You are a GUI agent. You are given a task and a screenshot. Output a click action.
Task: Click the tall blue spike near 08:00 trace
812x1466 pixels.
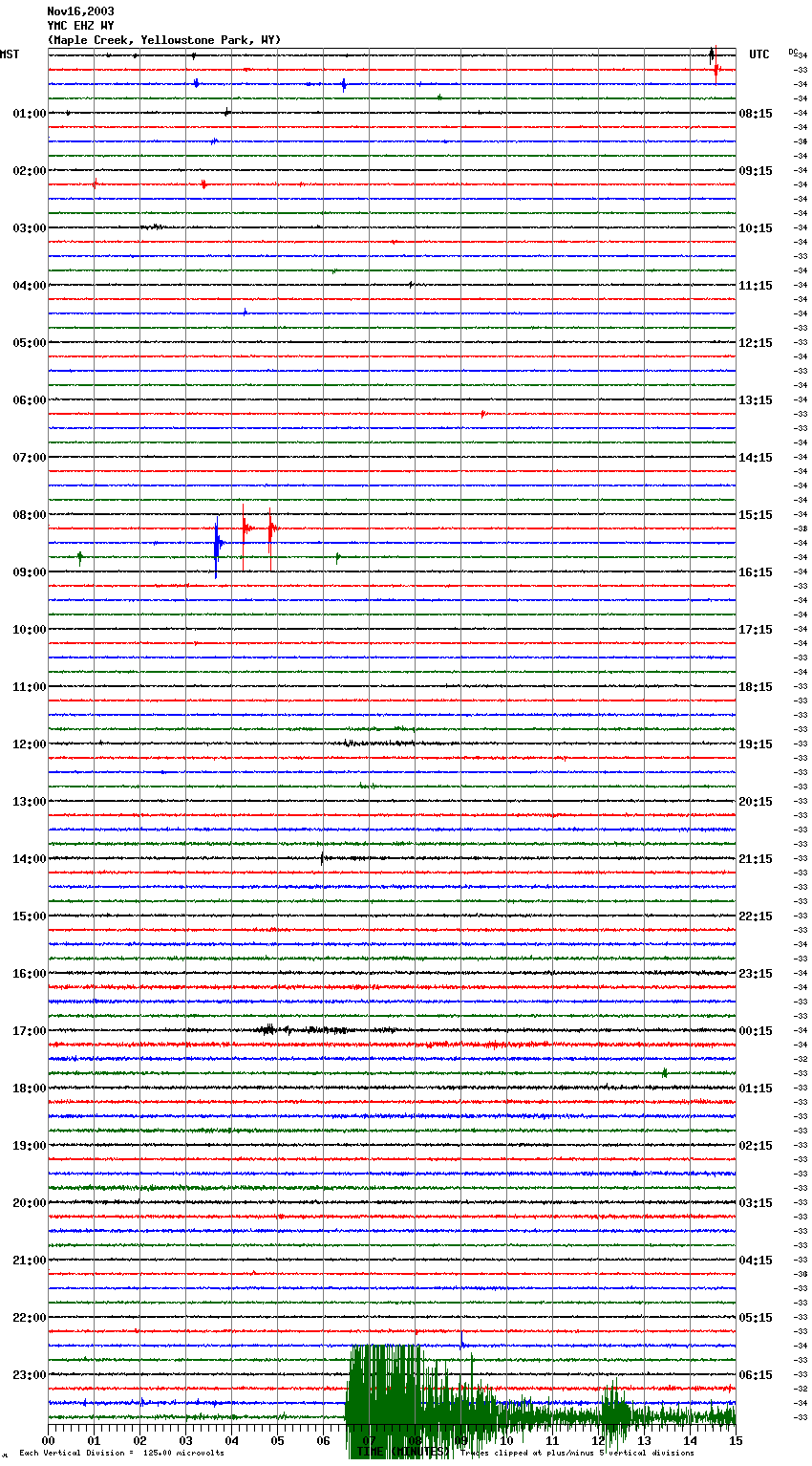click(217, 547)
